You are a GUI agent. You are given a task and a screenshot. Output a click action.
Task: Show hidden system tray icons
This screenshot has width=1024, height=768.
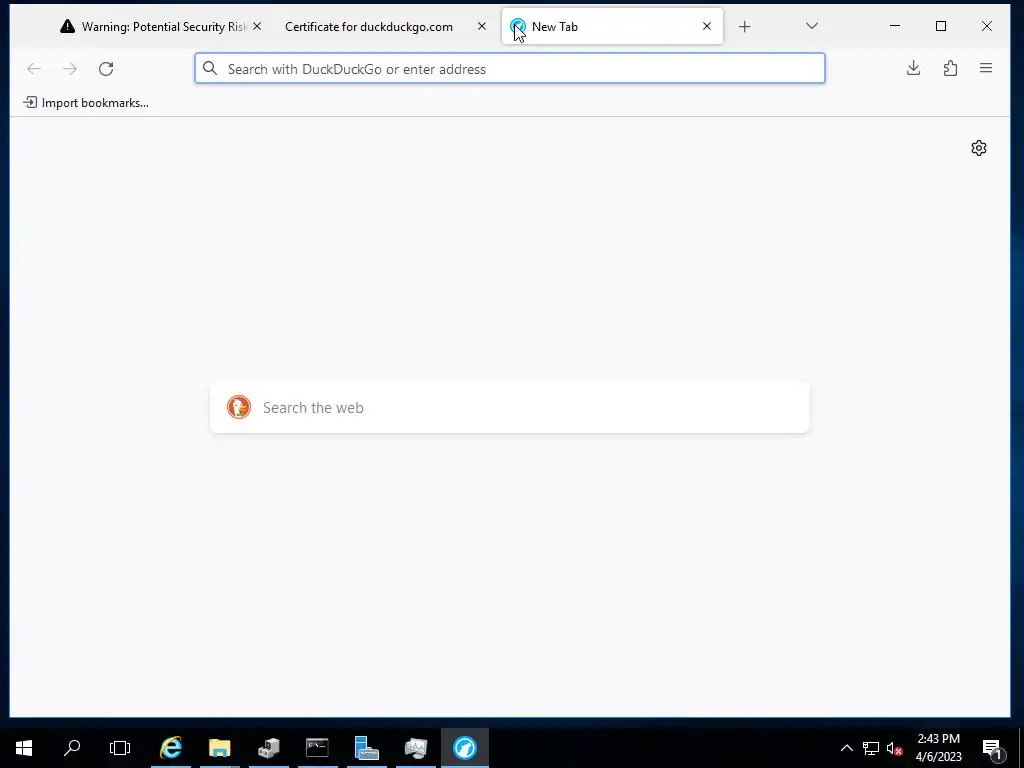(x=846, y=748)
